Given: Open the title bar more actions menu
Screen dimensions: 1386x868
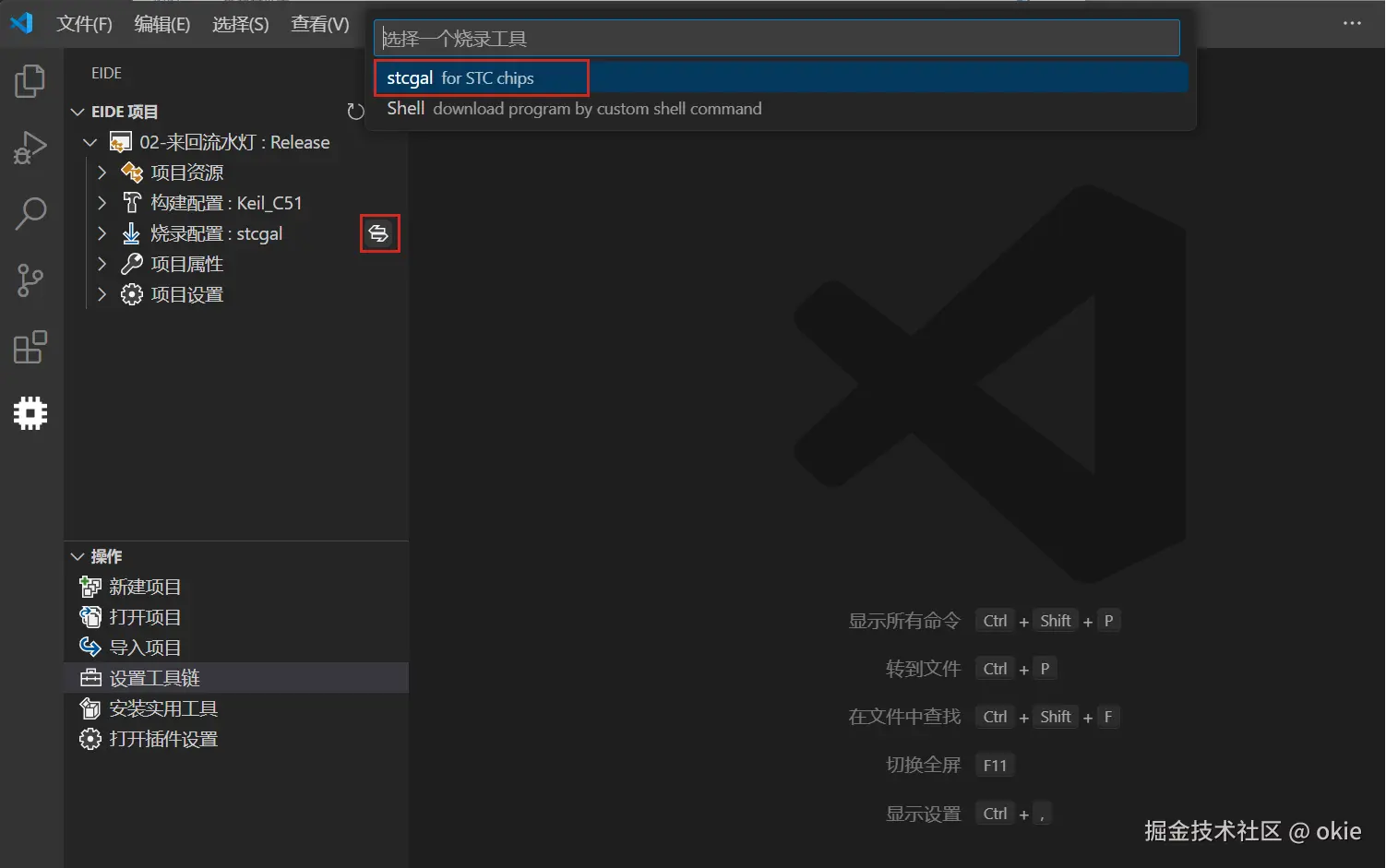Looking at the screenshot, I should coord(1352,23).
